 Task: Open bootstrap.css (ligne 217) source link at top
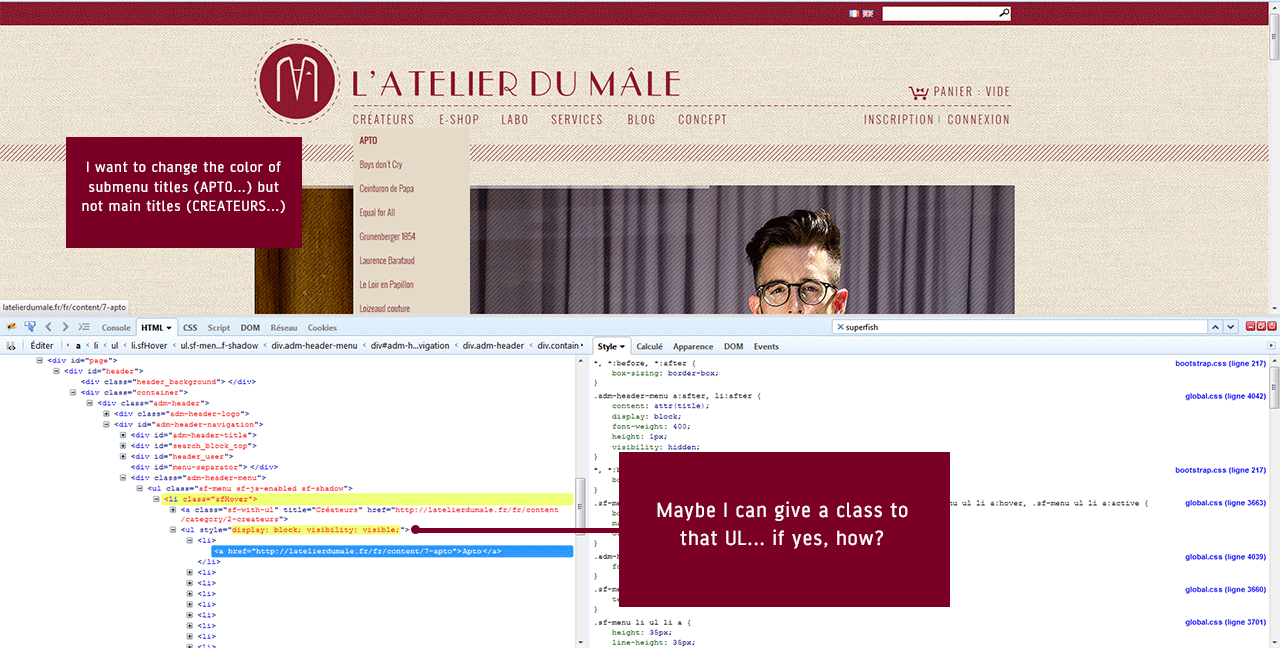coord(1221,363)
